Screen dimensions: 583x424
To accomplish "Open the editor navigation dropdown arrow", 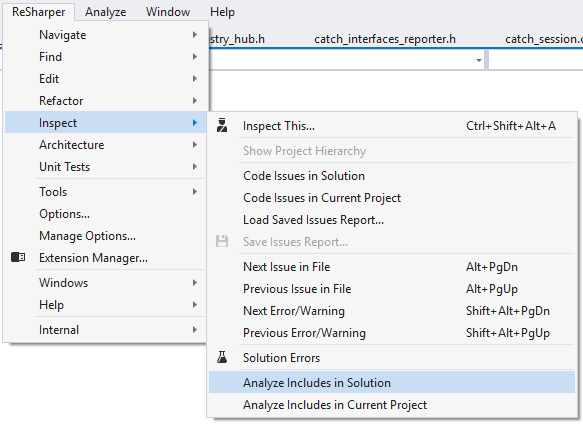I will (x=479, y=60).
